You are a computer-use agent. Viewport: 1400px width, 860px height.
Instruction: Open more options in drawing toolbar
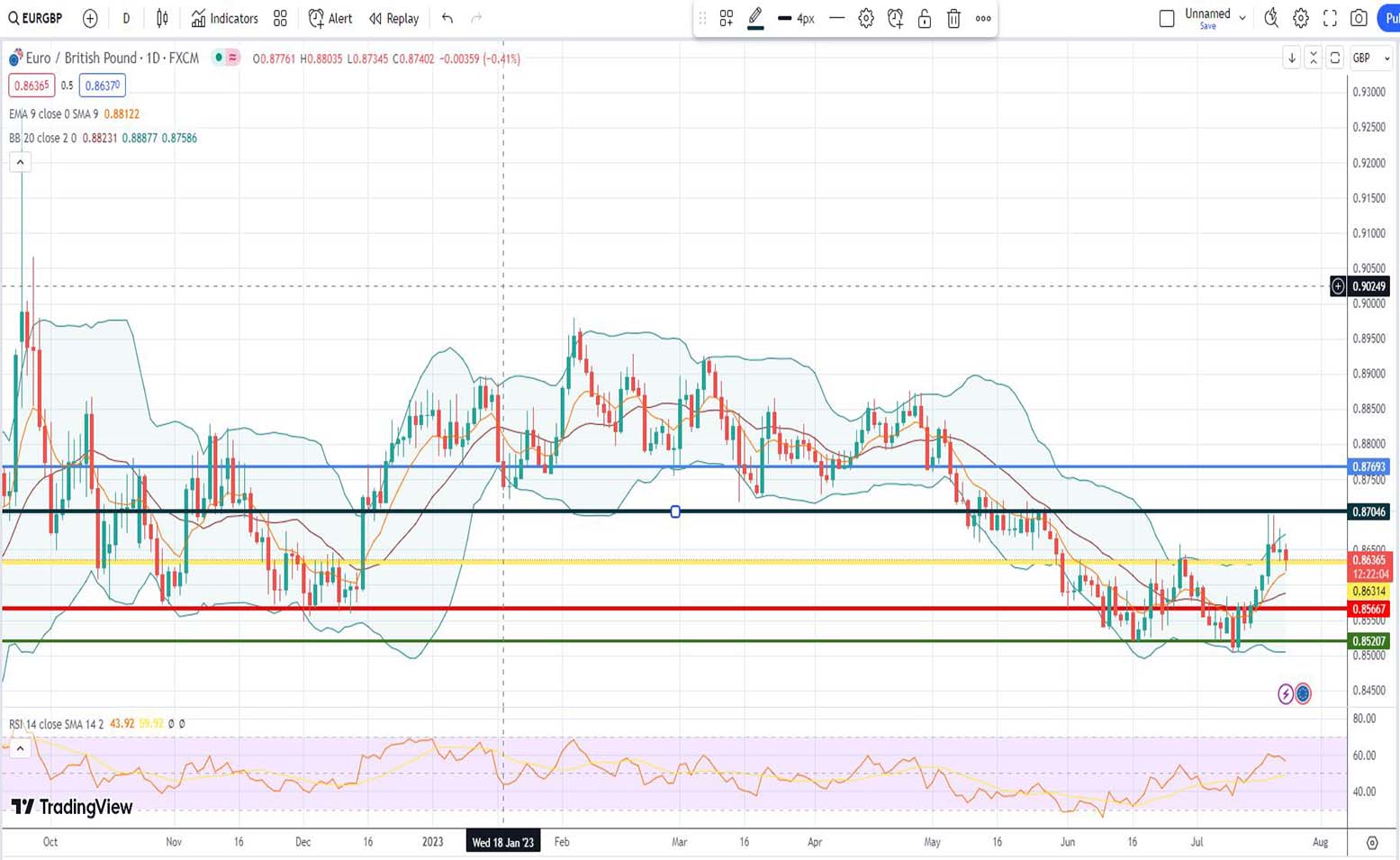pyautogui.click(x=983, y=18)
